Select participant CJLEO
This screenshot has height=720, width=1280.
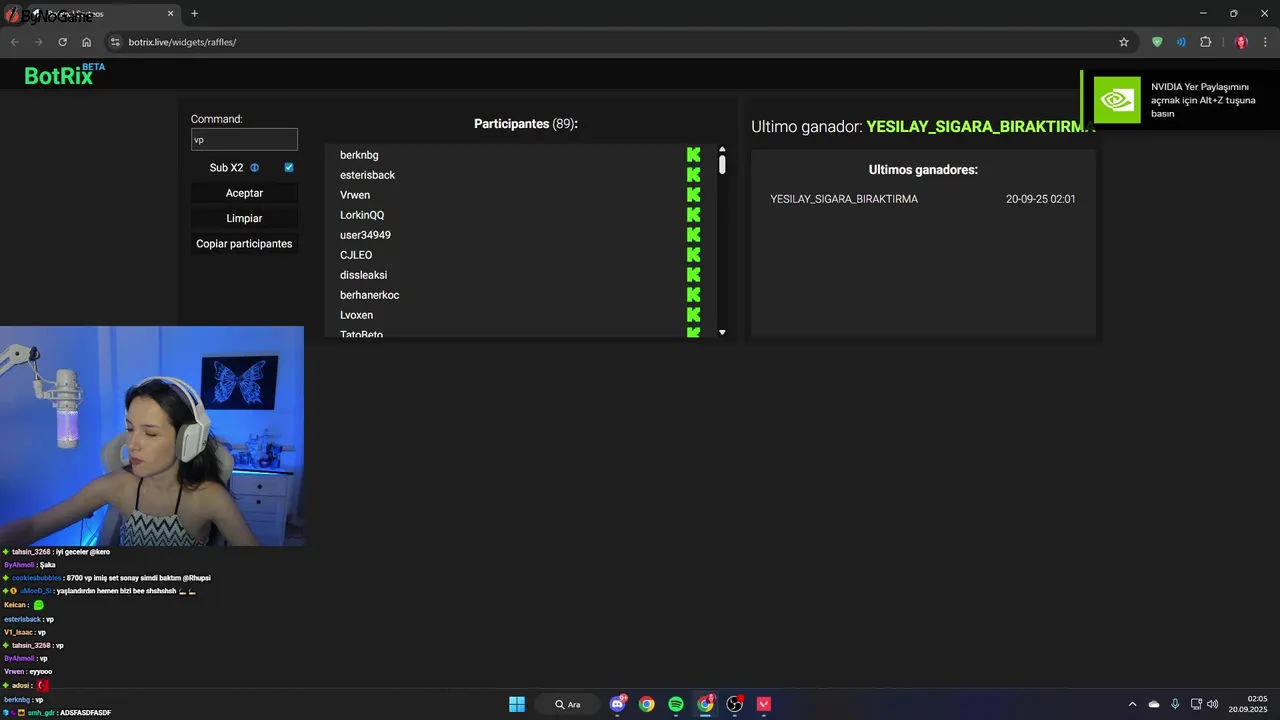pos(356,255)
